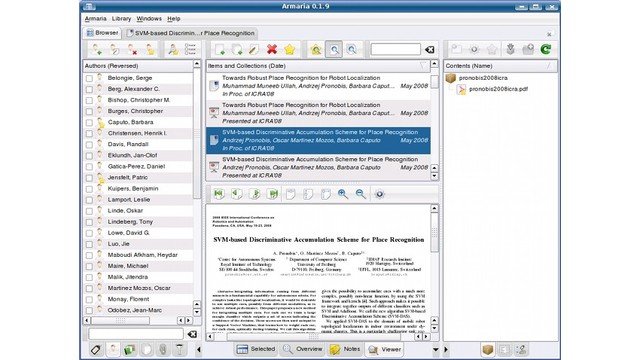Show package view in contents panel
This screenshot has width=640, height=360.
[488, 350]
